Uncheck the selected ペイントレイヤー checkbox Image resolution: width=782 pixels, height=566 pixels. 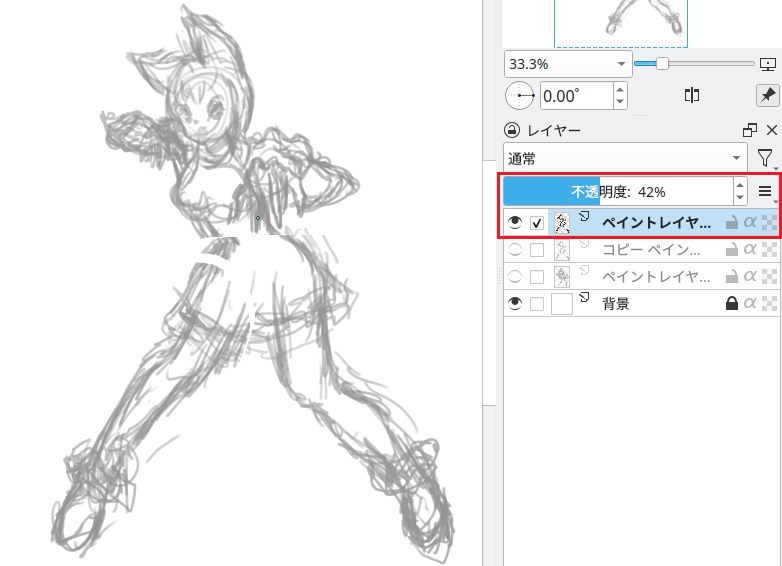[x=538, y=222]
